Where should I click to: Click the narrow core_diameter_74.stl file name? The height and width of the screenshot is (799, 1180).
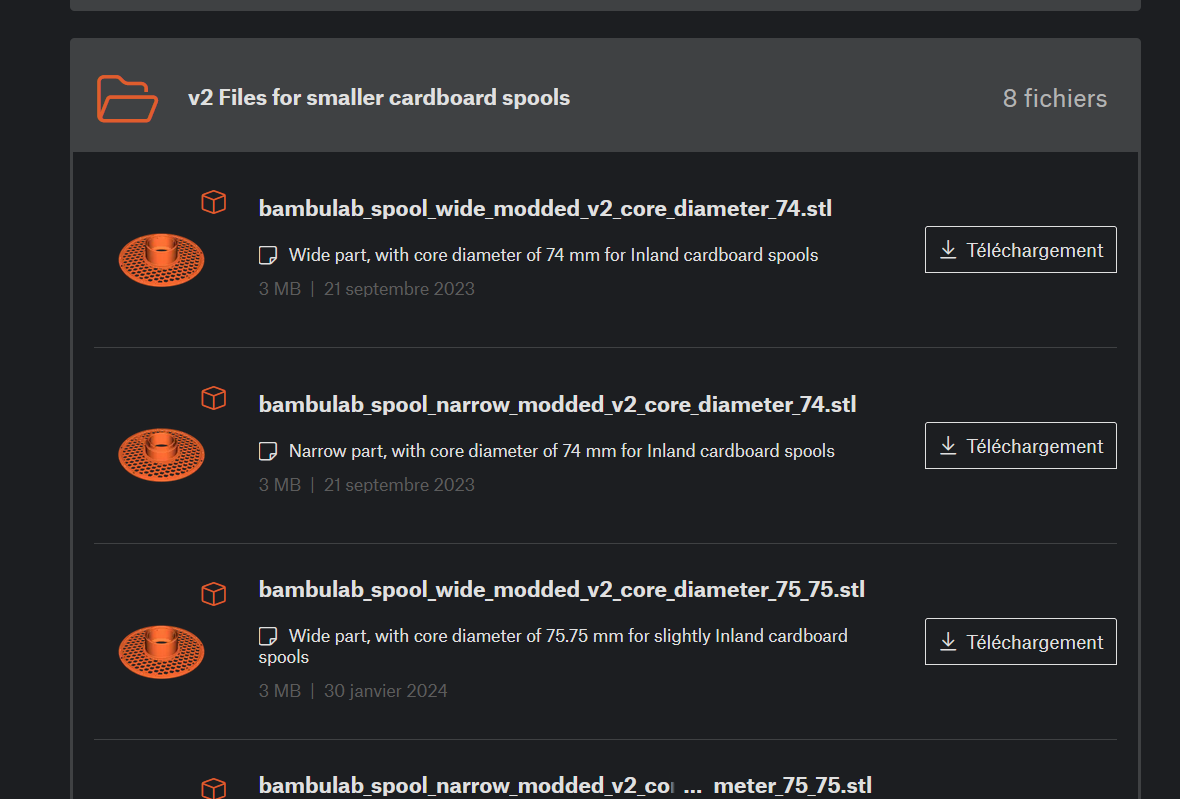557,405
